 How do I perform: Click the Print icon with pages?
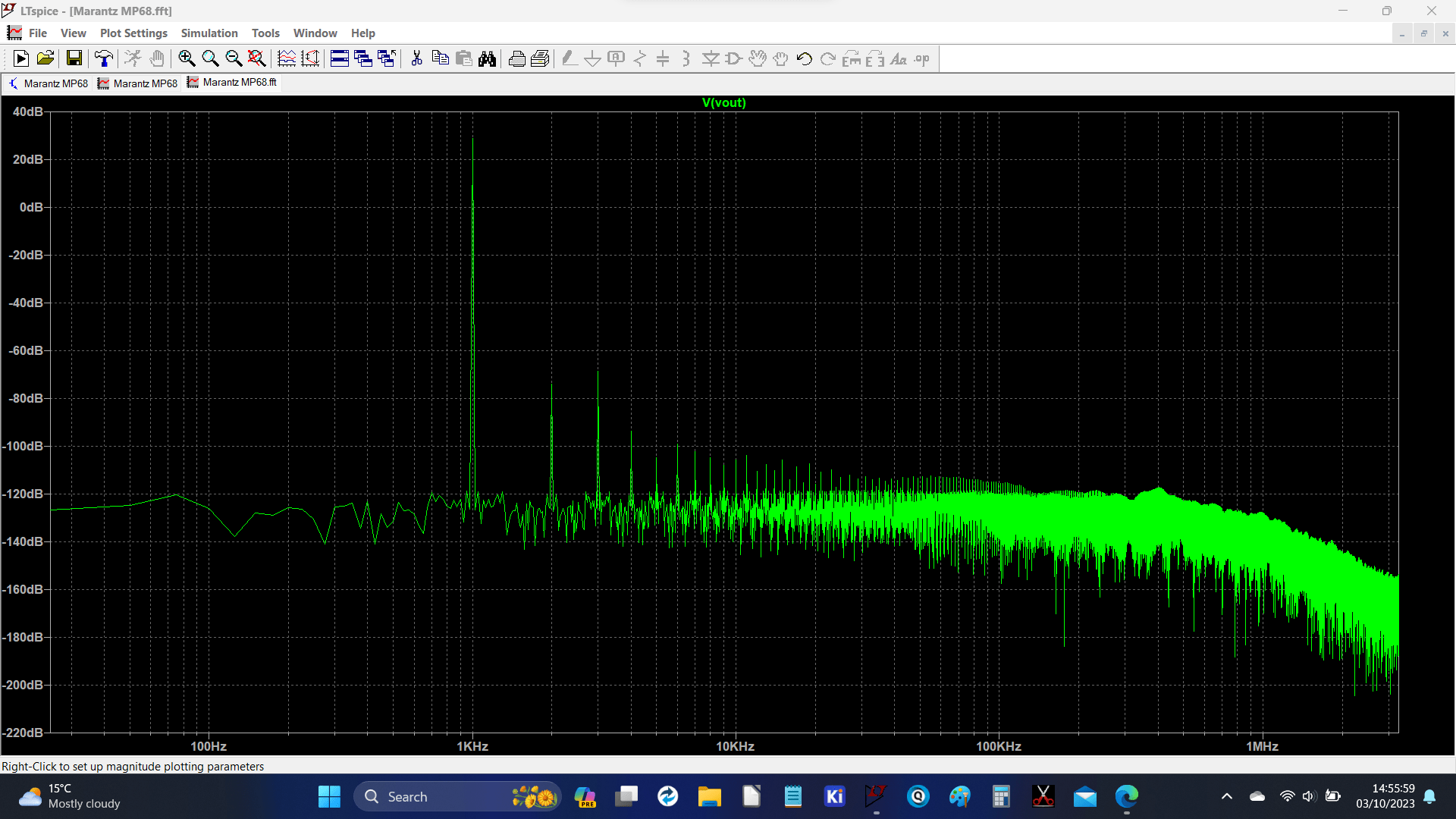(541, 58)
